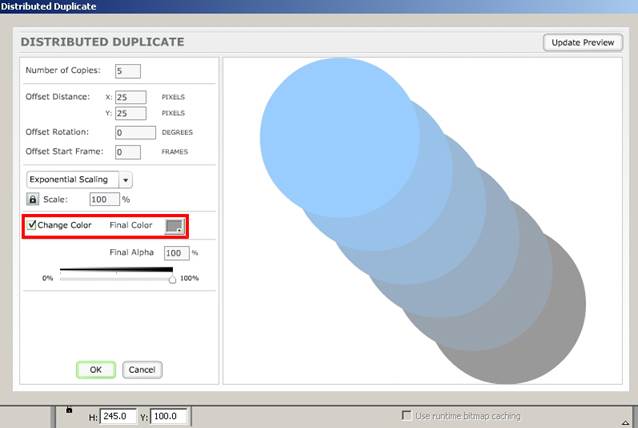
Task: Toggle the lock icon beside the H field
Action: 69,410
